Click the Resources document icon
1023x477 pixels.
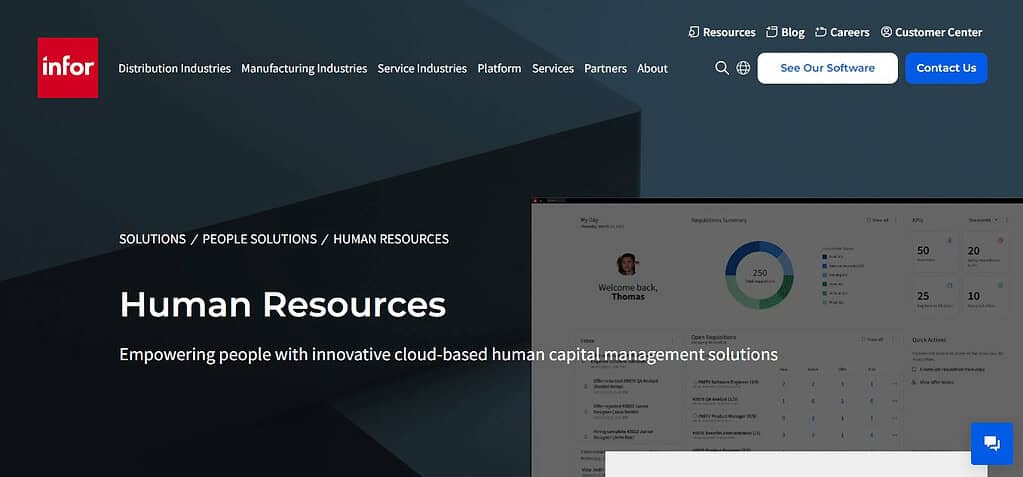(694, 32)
